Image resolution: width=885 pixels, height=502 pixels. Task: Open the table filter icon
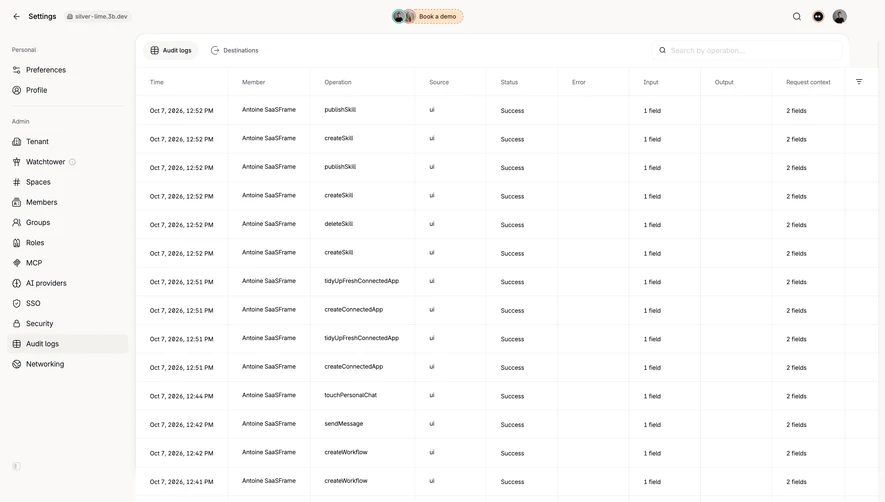(x=859, y=82)
